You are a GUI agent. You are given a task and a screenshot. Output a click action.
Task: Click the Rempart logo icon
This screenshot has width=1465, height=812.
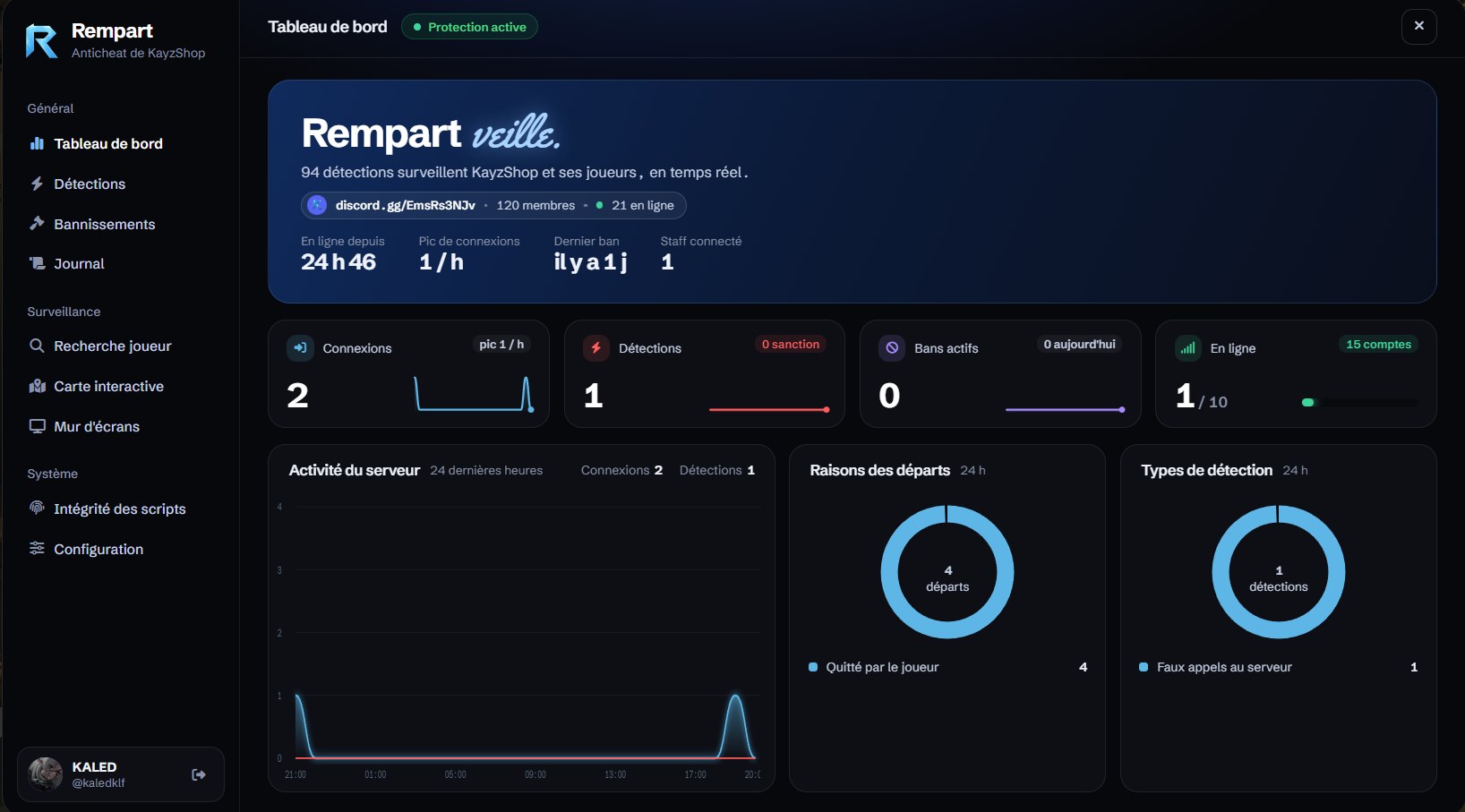(41, 41)
